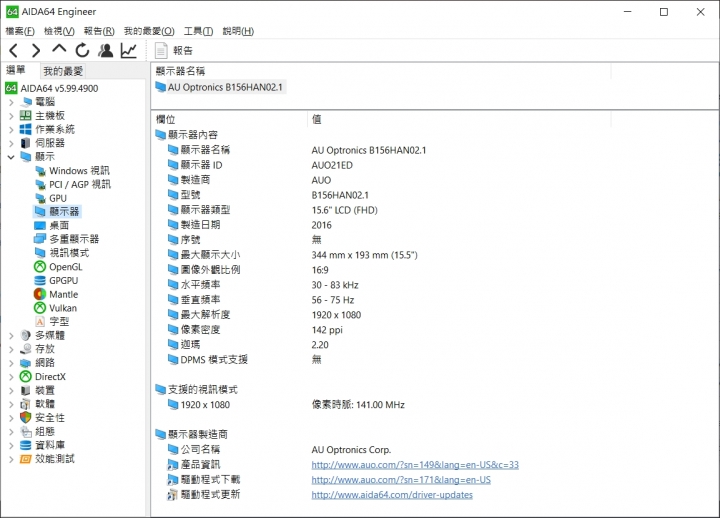This screenshot has height=518, width=720.
Task: Click the 軟體 software icon
Action: click(26, 404)
